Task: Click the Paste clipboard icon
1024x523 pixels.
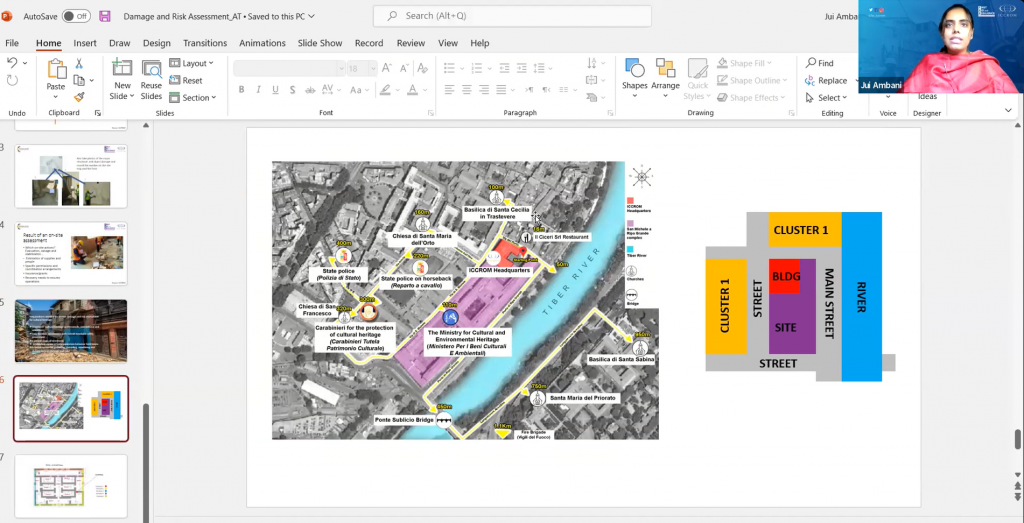Action: pyautogui.click(x=56, y=69)
